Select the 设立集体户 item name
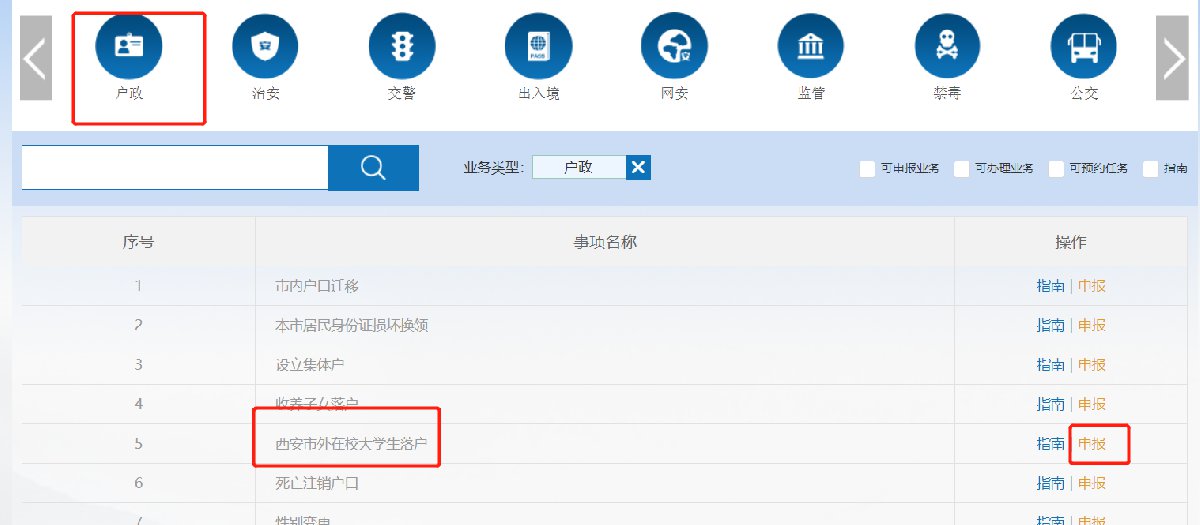1200x525 pixels. coord(310,365)
